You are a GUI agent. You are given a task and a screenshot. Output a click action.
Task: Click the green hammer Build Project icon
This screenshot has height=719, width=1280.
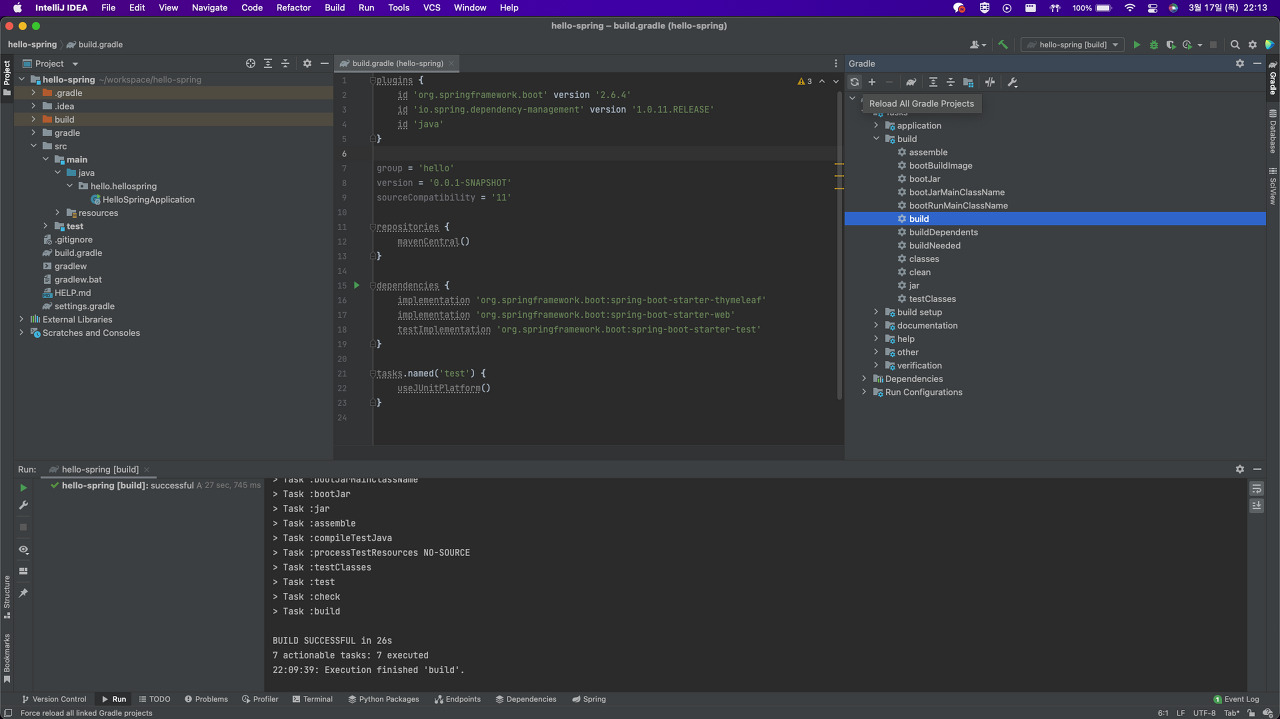coord(1003,45)
